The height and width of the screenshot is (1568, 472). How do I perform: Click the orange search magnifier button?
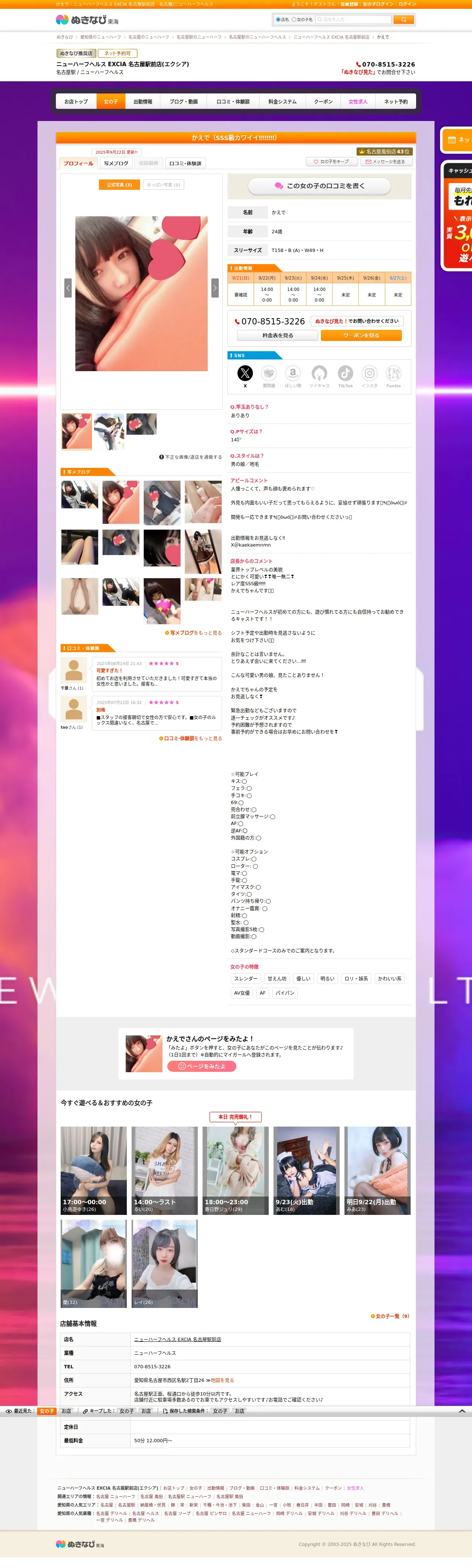coord(404,19)
